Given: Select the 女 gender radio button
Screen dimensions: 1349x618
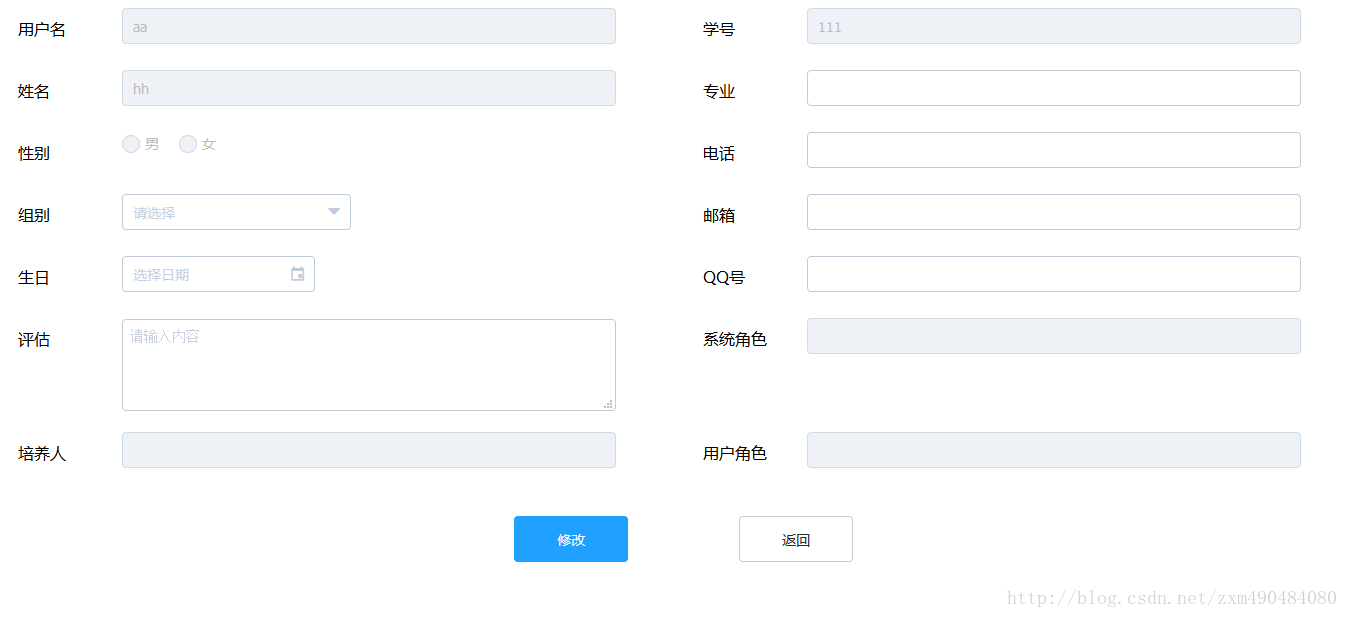Looking at the screenshot, I should coord(188,143).
